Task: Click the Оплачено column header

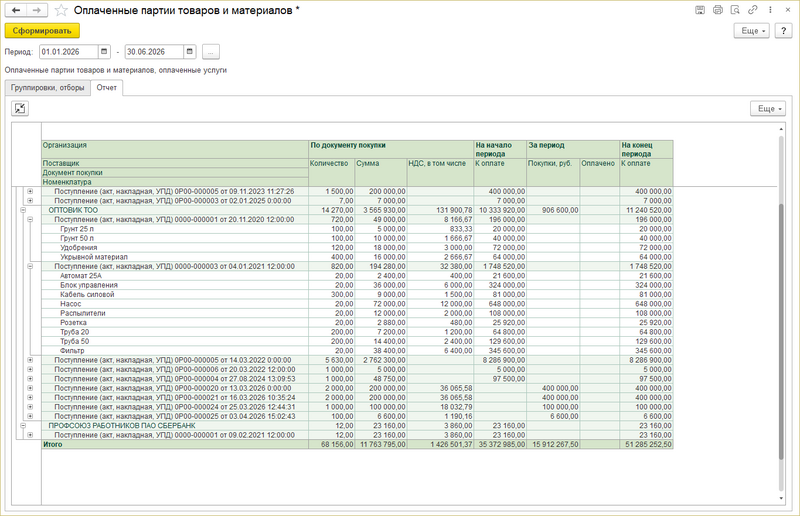Action: pos(599,173)
